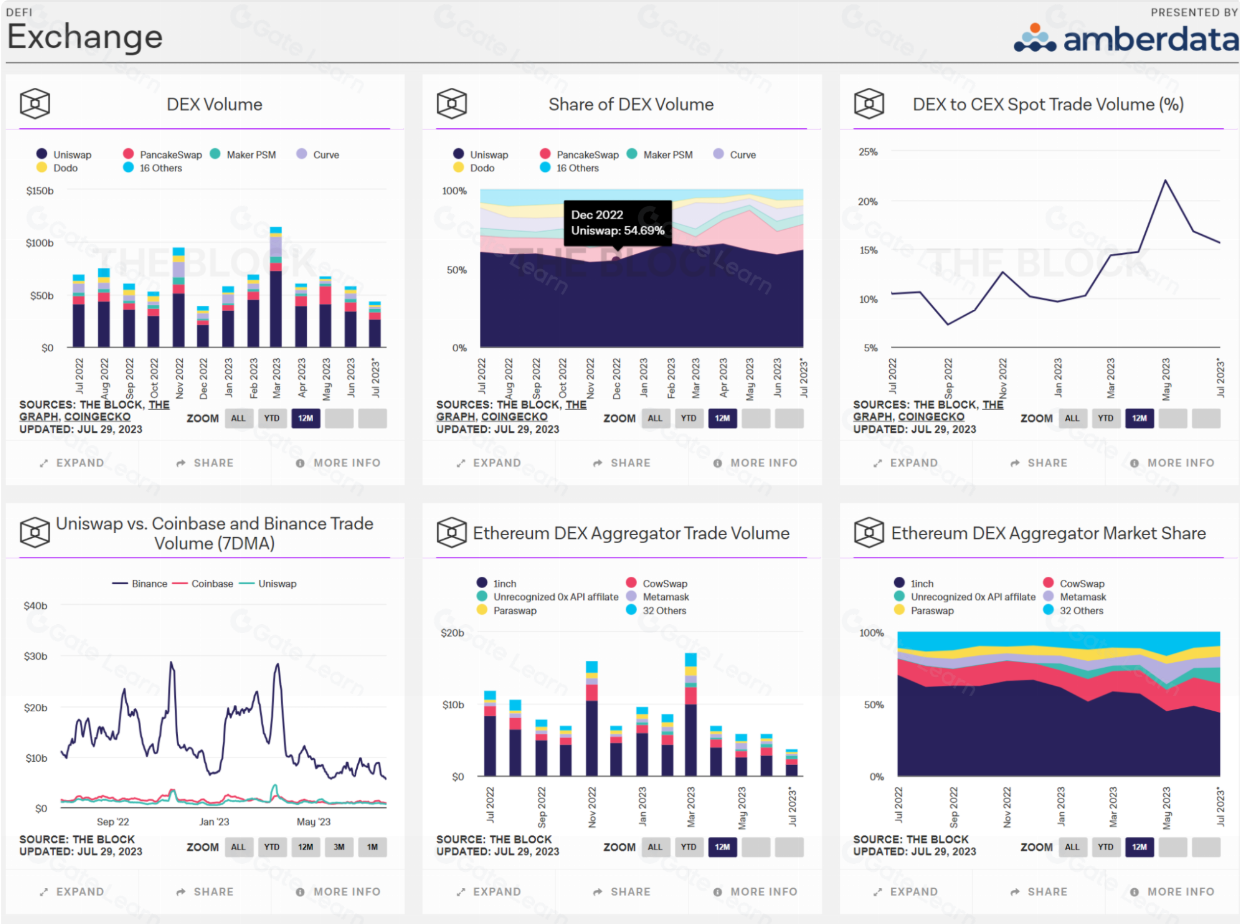This screenshot has width=1240, height=924.
Task: Click PancakeSwap pink swatch in Share of DEX legend
Action: [x=546, y=155]
